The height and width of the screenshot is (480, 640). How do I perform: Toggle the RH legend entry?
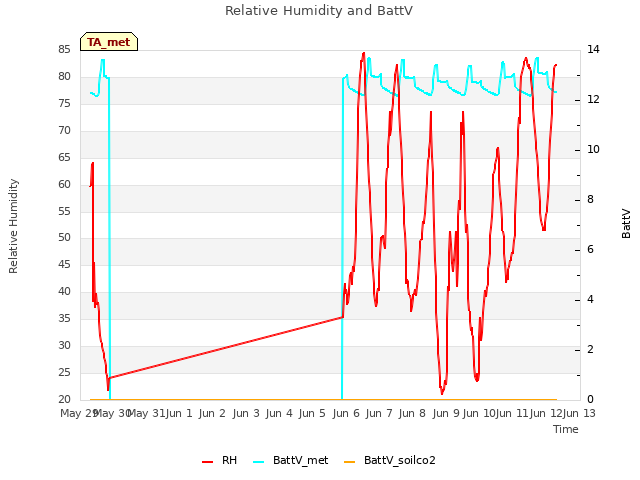[x=220, y=460]
